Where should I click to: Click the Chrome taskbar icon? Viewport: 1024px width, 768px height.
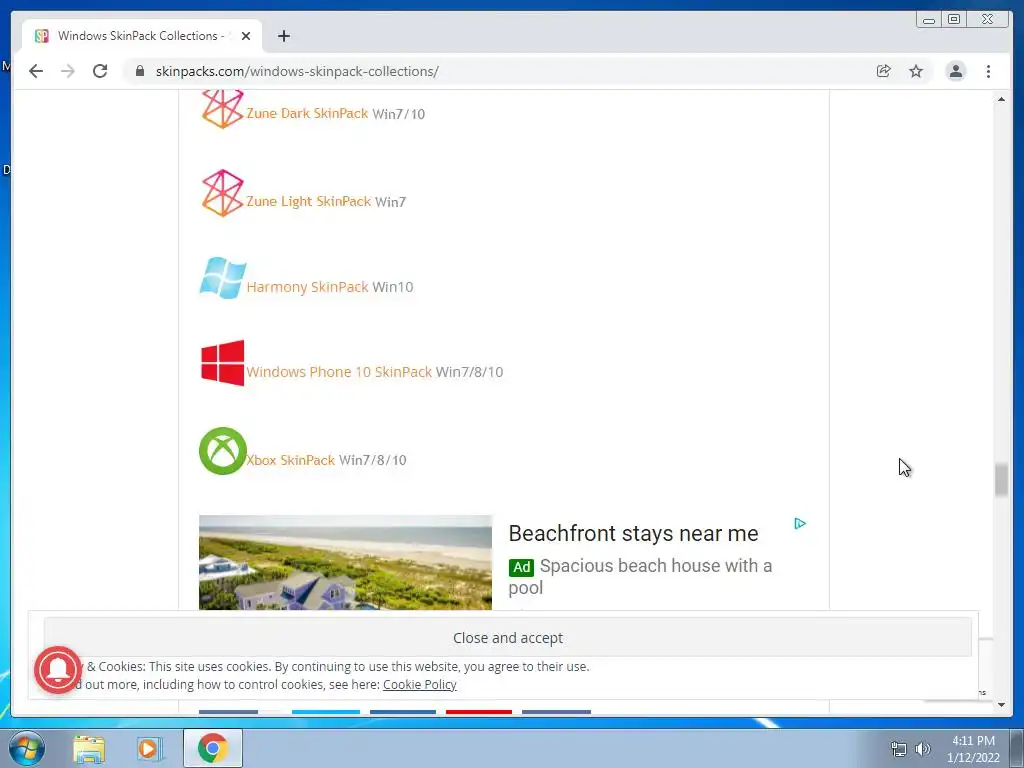212,748
